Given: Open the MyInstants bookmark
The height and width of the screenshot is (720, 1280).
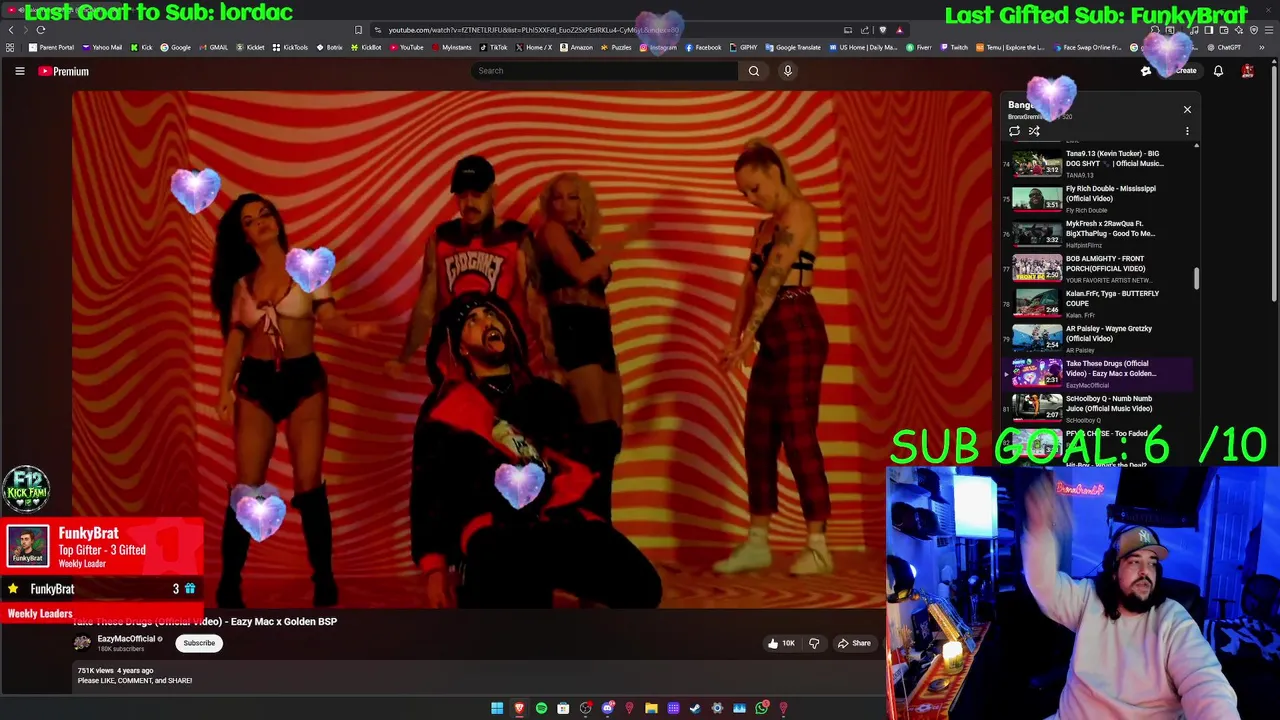Looking at the screenshot, I should point(452,47).
